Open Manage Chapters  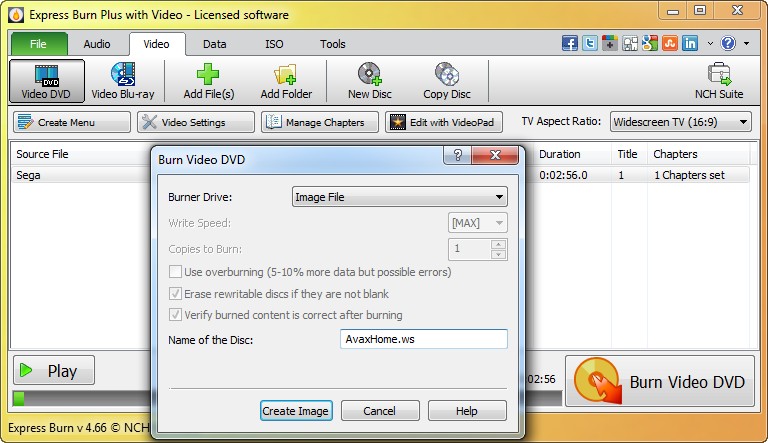coord(320,122)
